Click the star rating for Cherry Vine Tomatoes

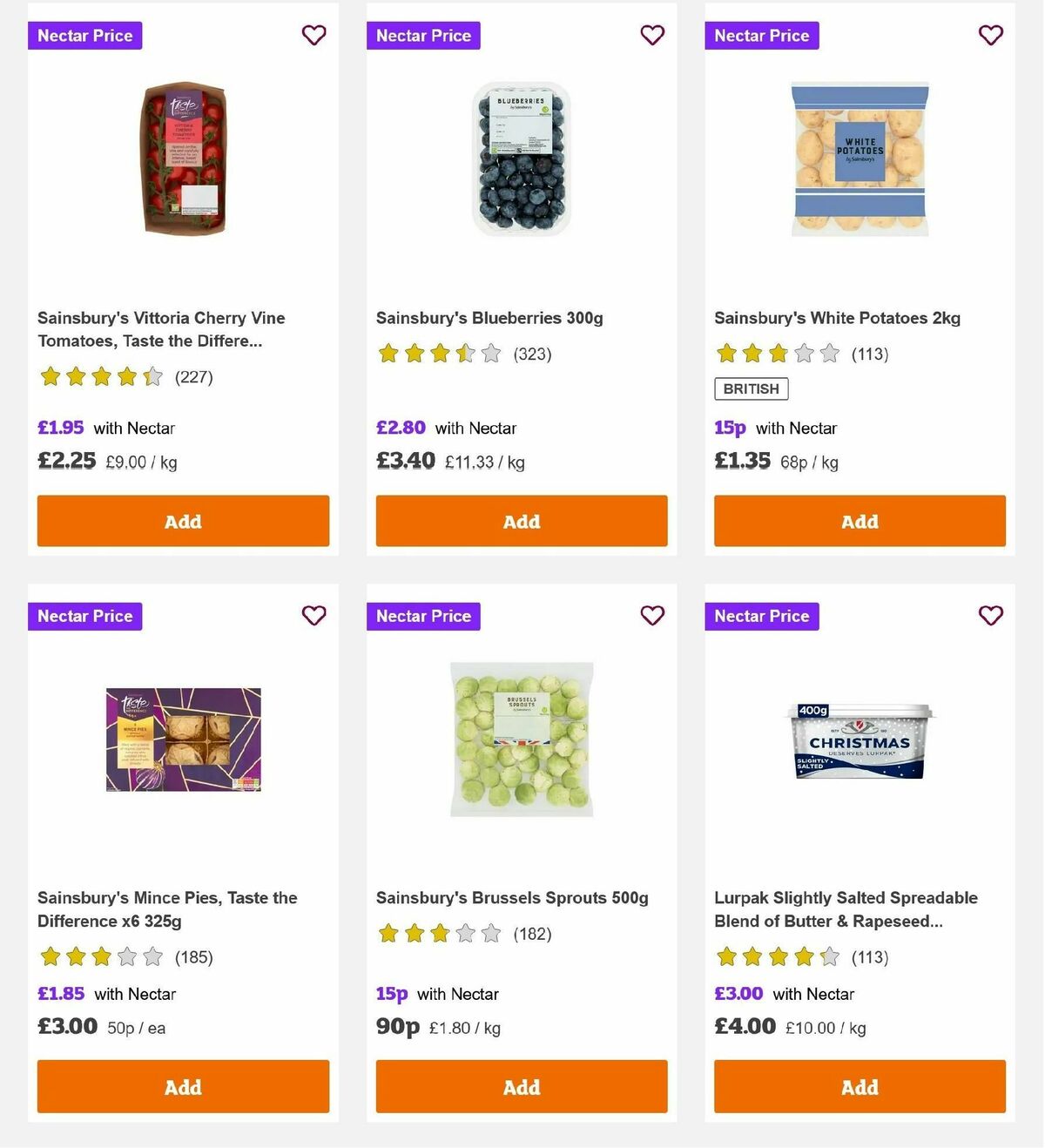101,376
